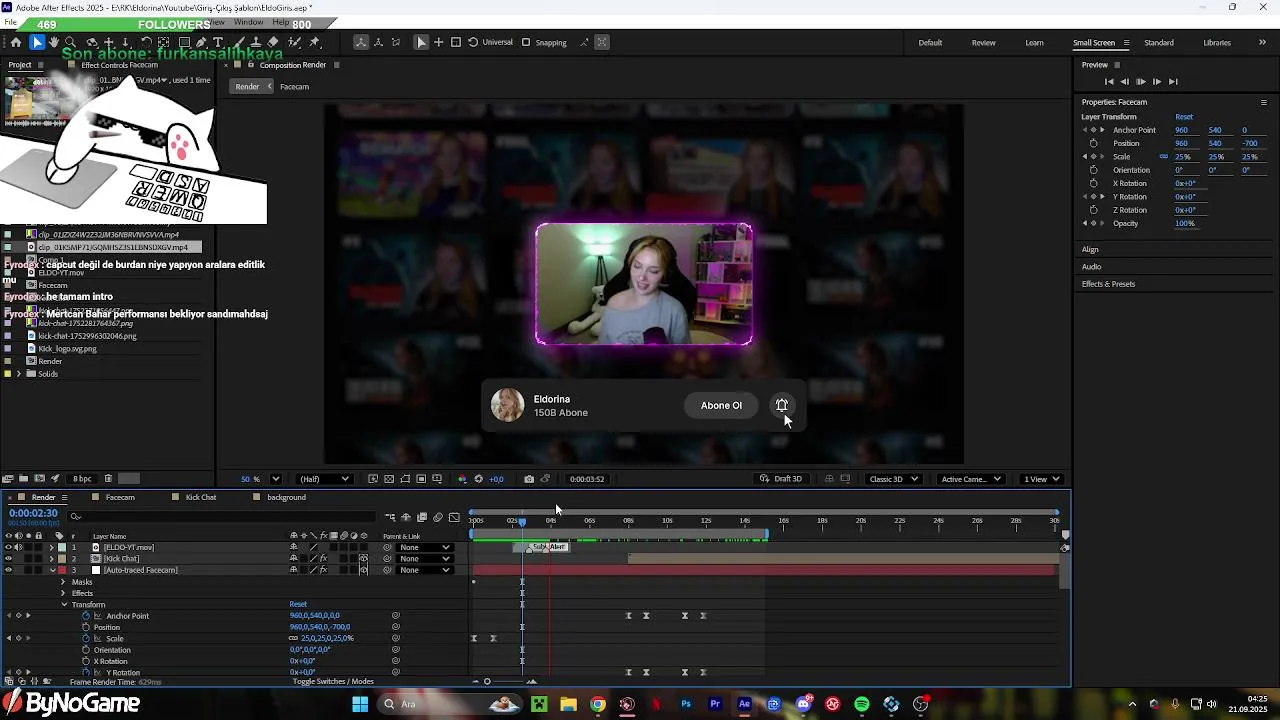Image resolution: width=1280 pixels, height=720 pixels.
Task: Click the Draft 3D button
Action: 781,479
